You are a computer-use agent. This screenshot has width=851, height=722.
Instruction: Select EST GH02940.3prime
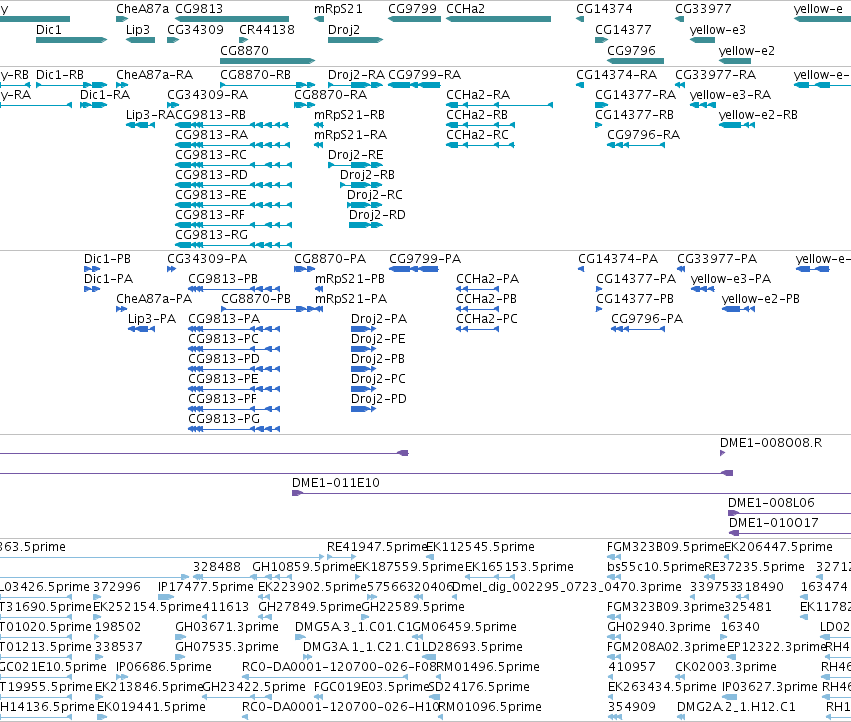[659, 627]
